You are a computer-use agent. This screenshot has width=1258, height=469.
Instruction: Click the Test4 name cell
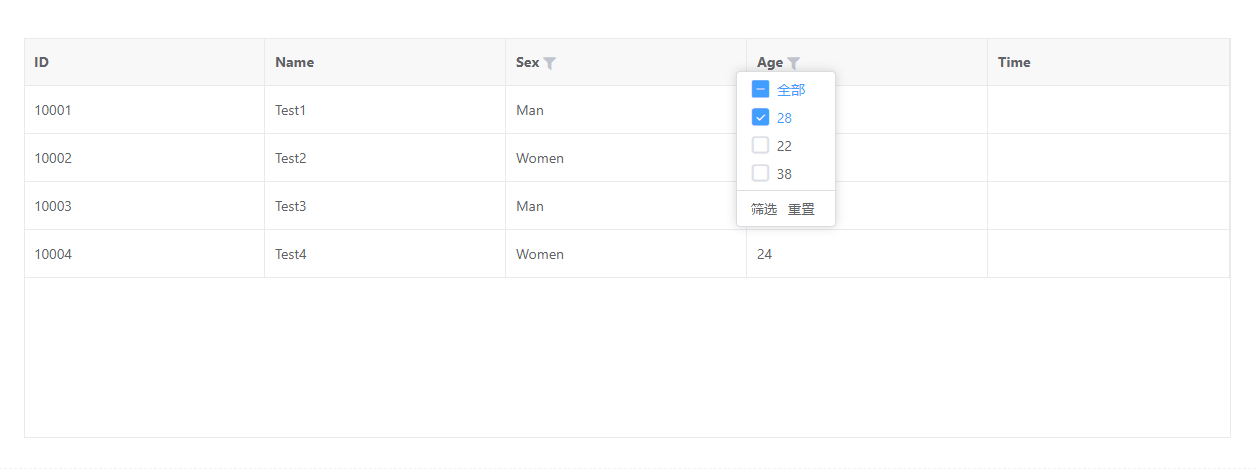click(291, 254)
